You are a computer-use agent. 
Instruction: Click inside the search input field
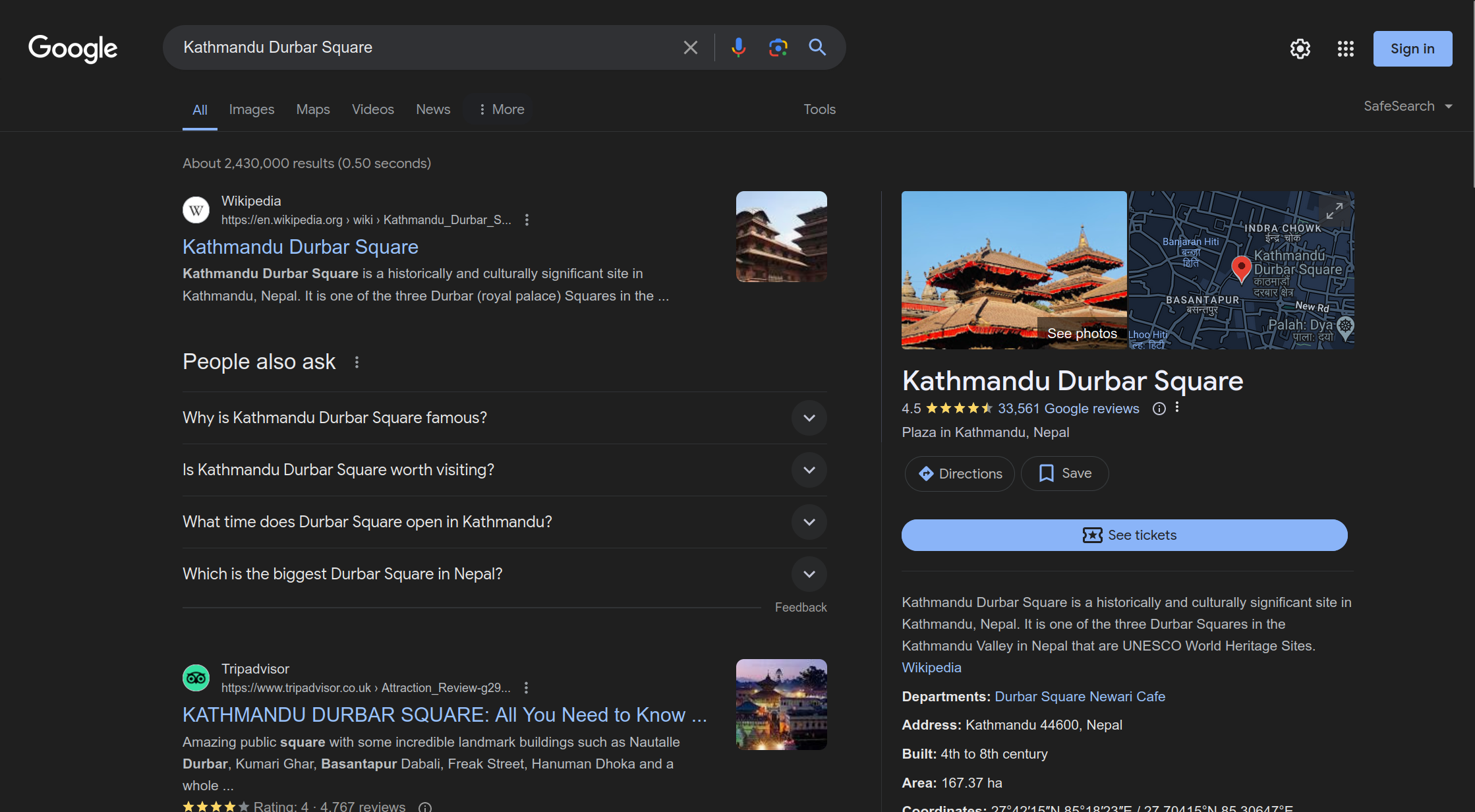(428, 47)
